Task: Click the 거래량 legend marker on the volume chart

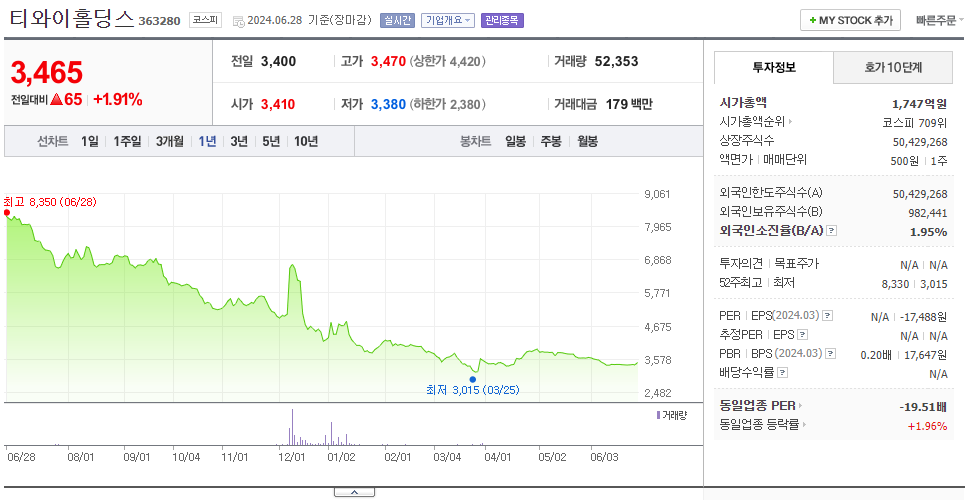Action: [658, 415]
